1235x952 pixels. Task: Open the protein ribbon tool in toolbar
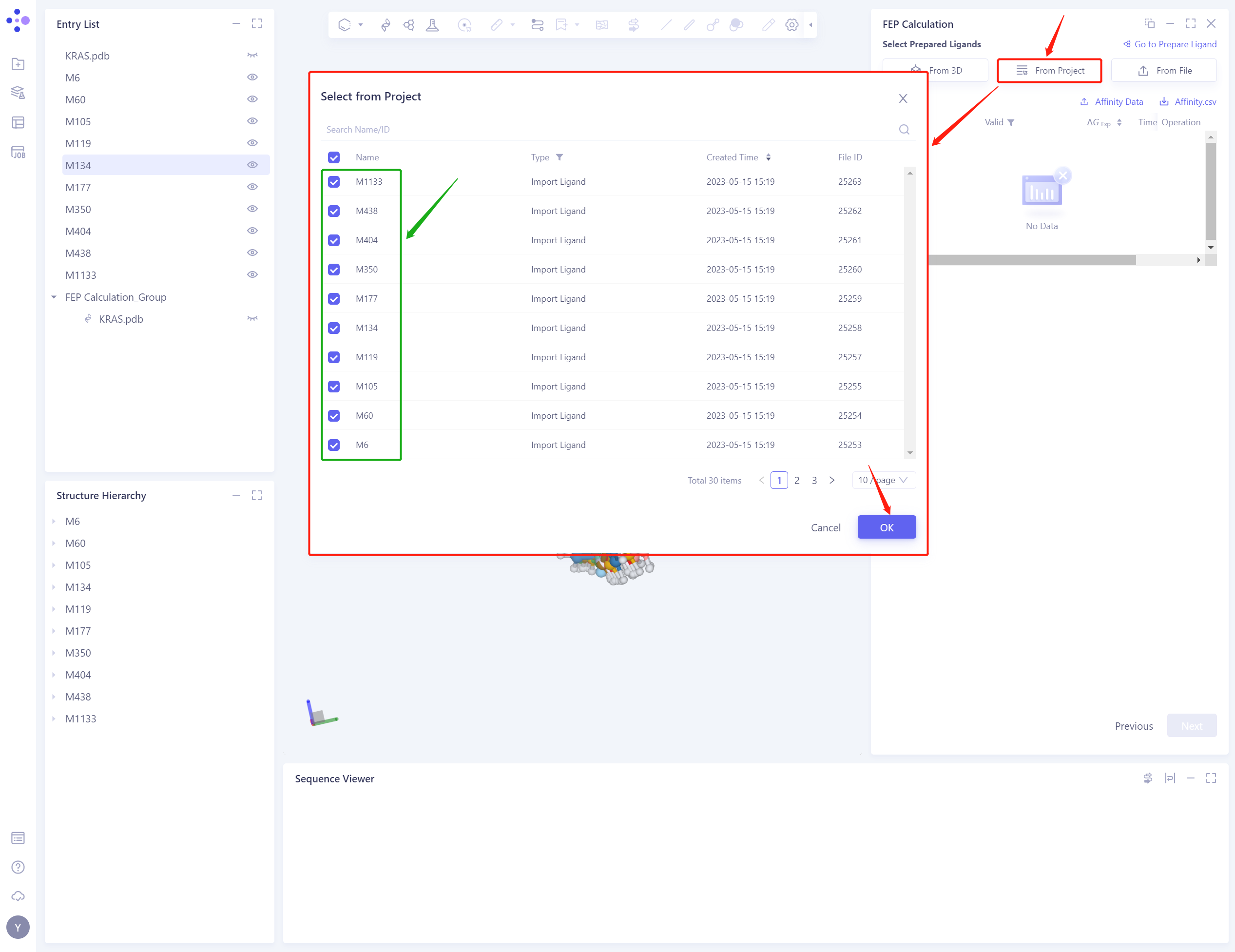point(385,25)
